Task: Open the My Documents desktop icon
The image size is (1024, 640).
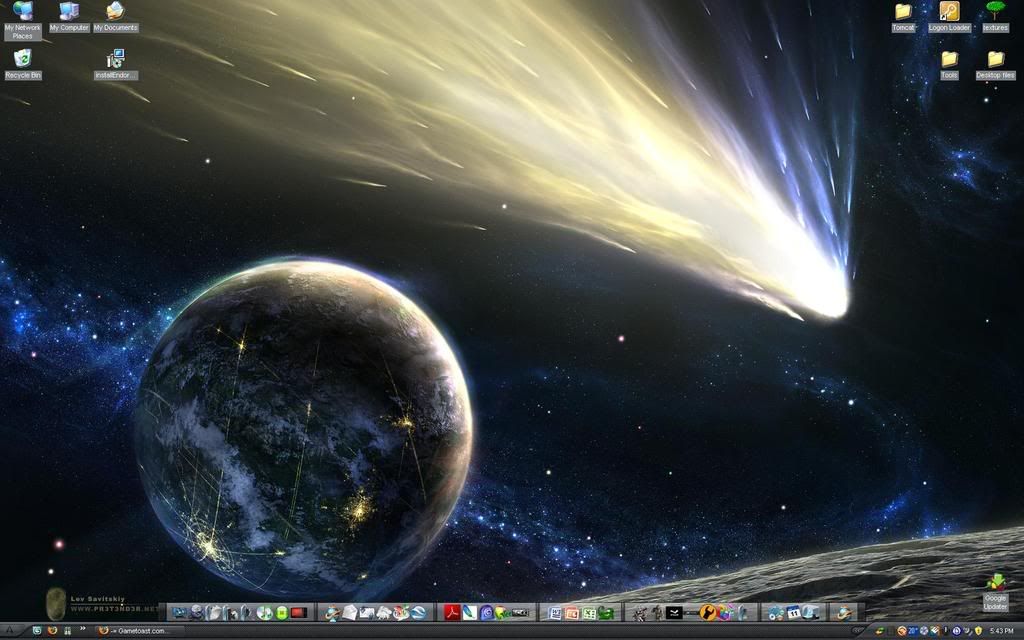Action: [x=115, y=17]
